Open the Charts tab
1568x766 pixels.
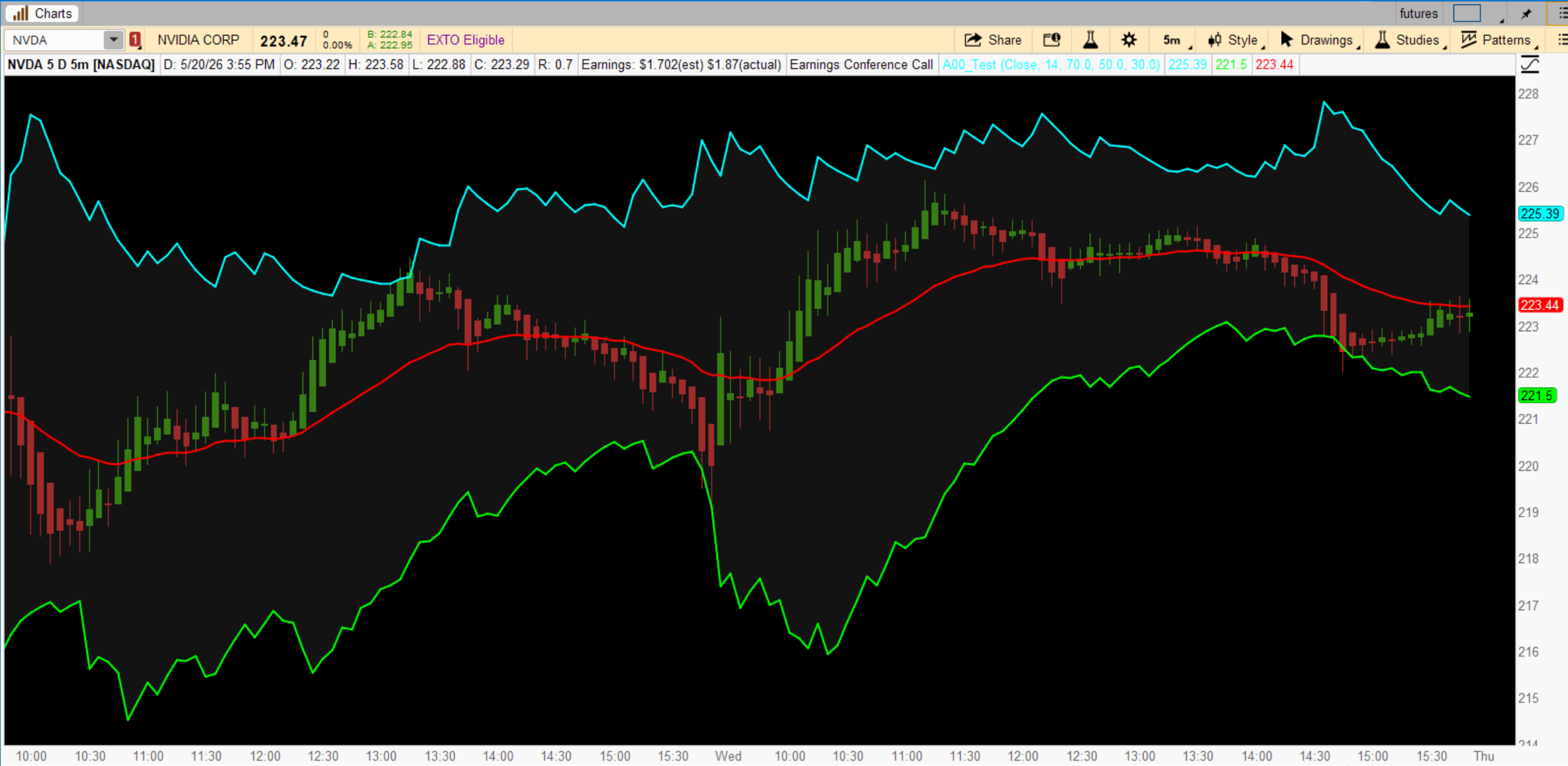42,13
